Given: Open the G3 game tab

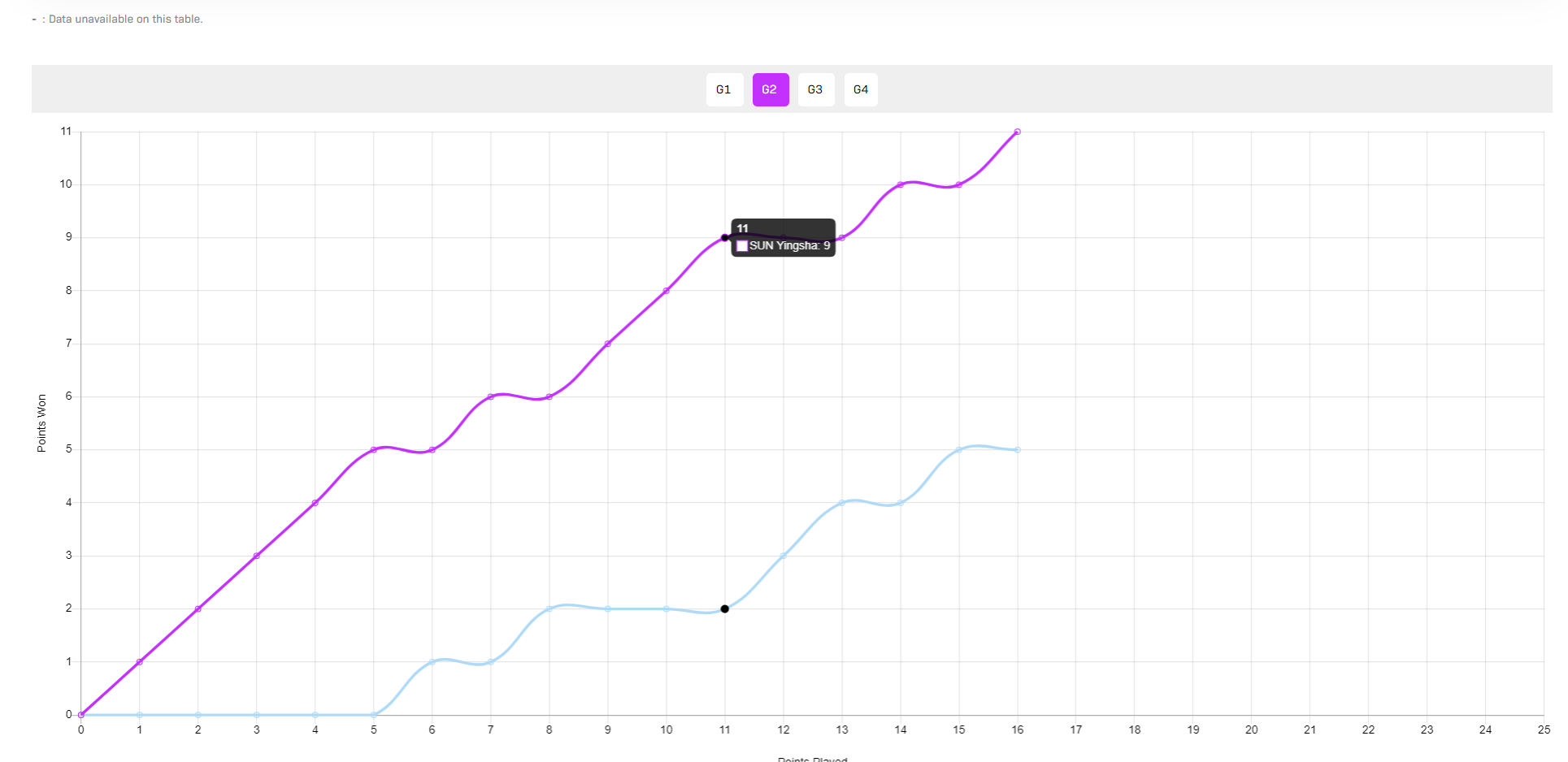Looking at the screenshot, I should [x=815, y=89].
